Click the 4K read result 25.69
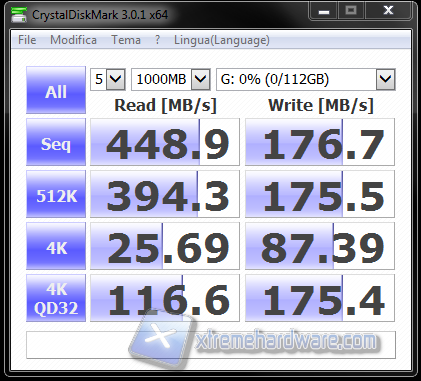The width and height of the screenshot is (421, 381). [x=165, y=246]
